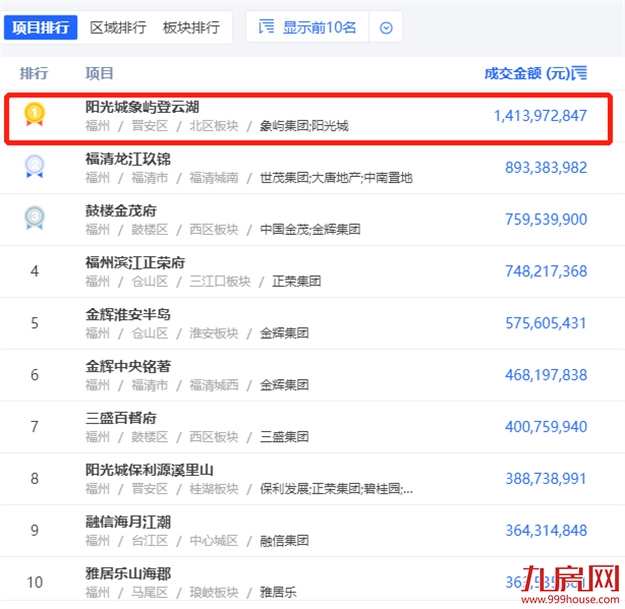This screenshot has width=625, height=609.
Task: Click developer 正荣集团 in rank 4 row
Action: 297,281
